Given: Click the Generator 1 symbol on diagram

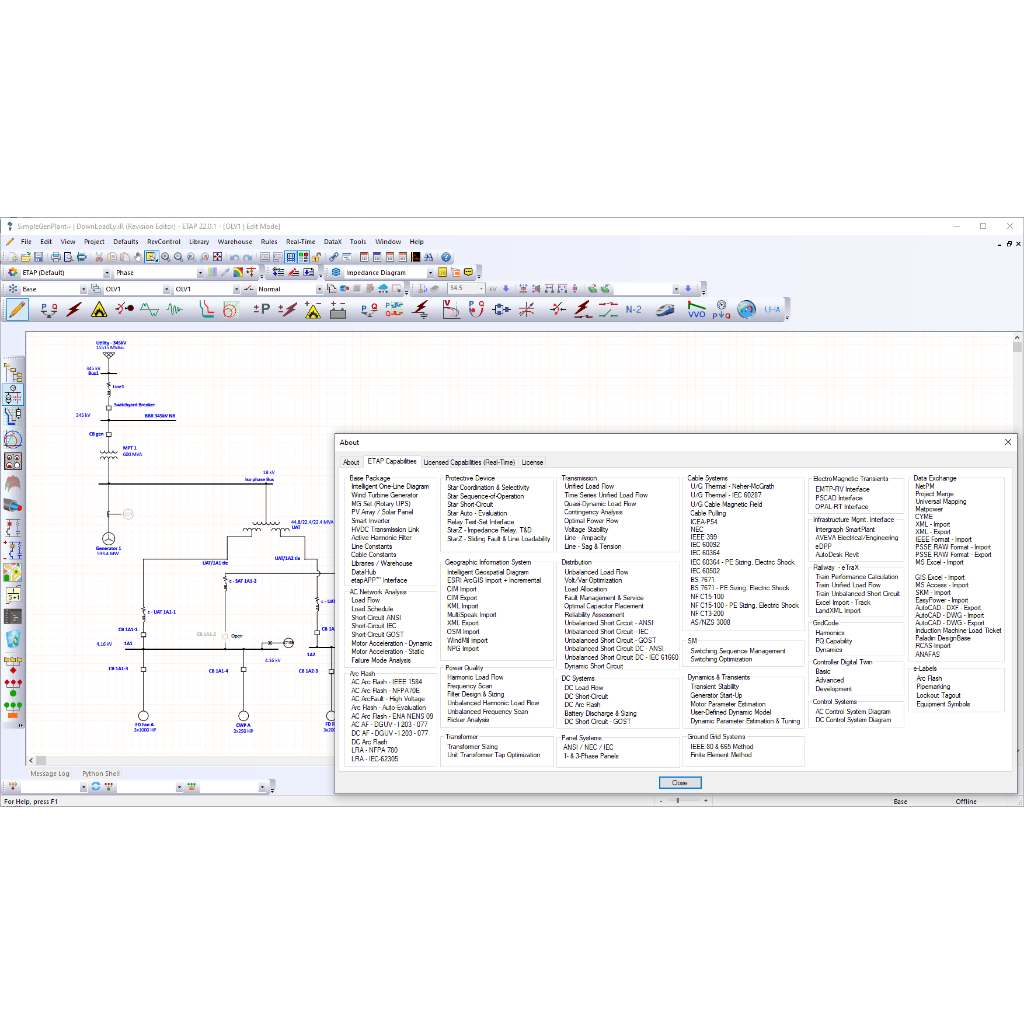Looking at the screenshot, I should [108, 539].
